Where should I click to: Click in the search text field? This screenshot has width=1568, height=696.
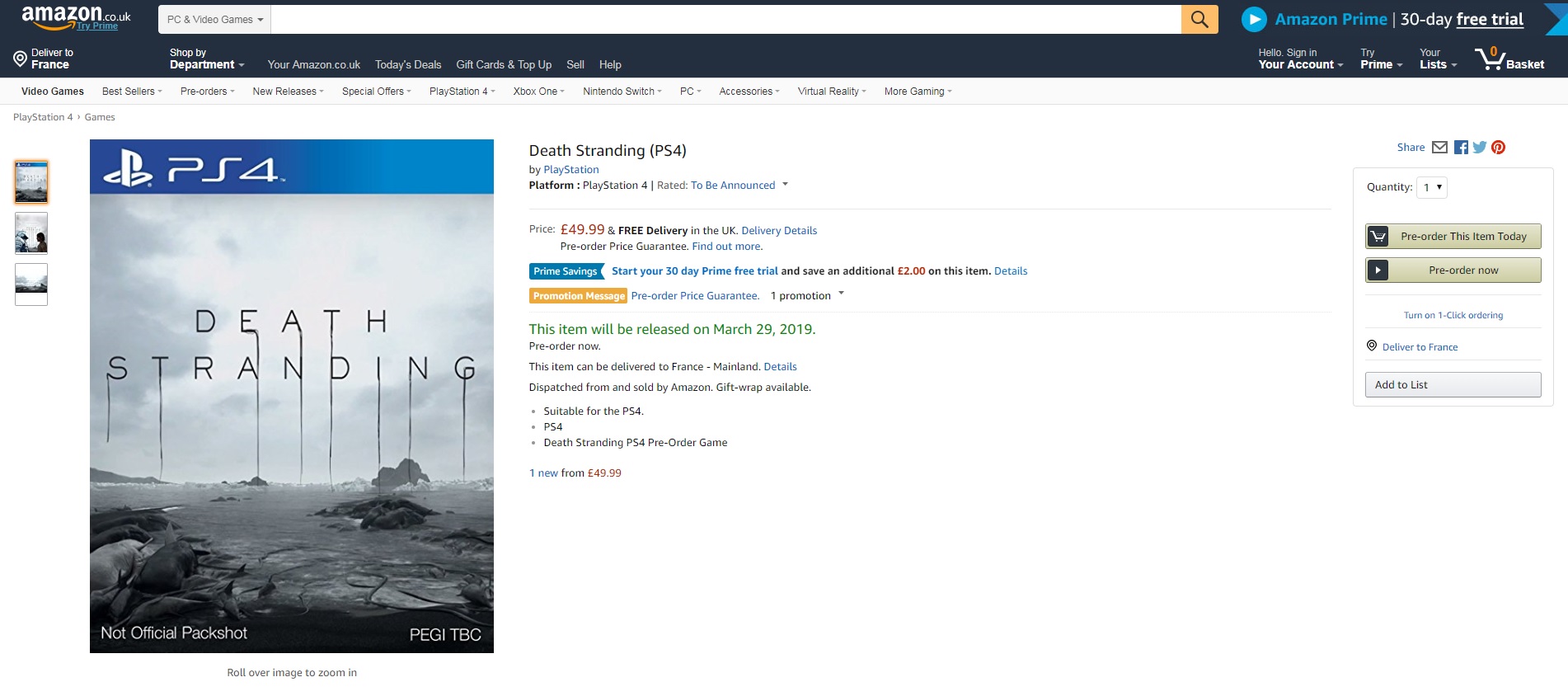[726, 19]
